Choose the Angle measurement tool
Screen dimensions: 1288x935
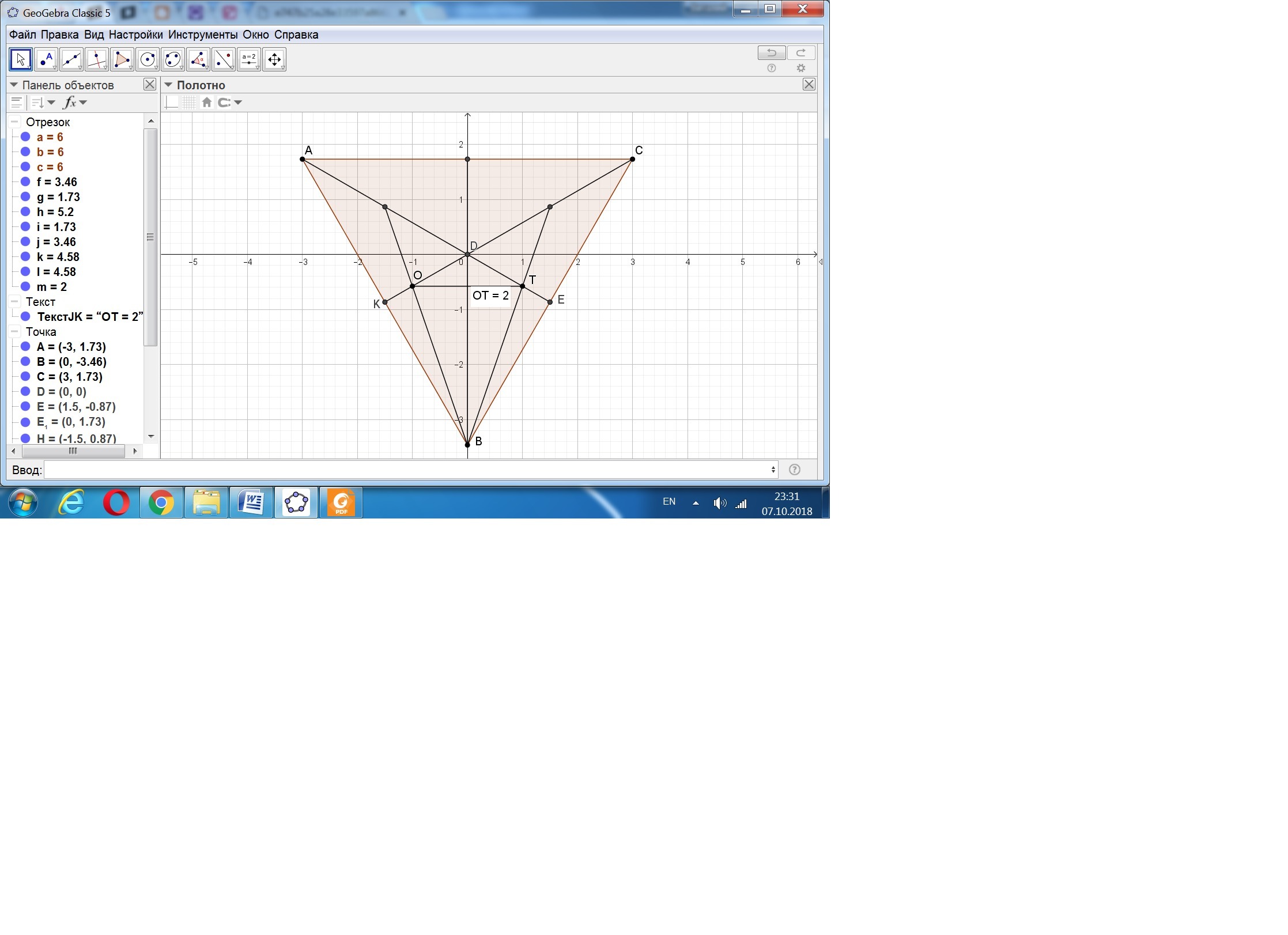coord(198,59)
